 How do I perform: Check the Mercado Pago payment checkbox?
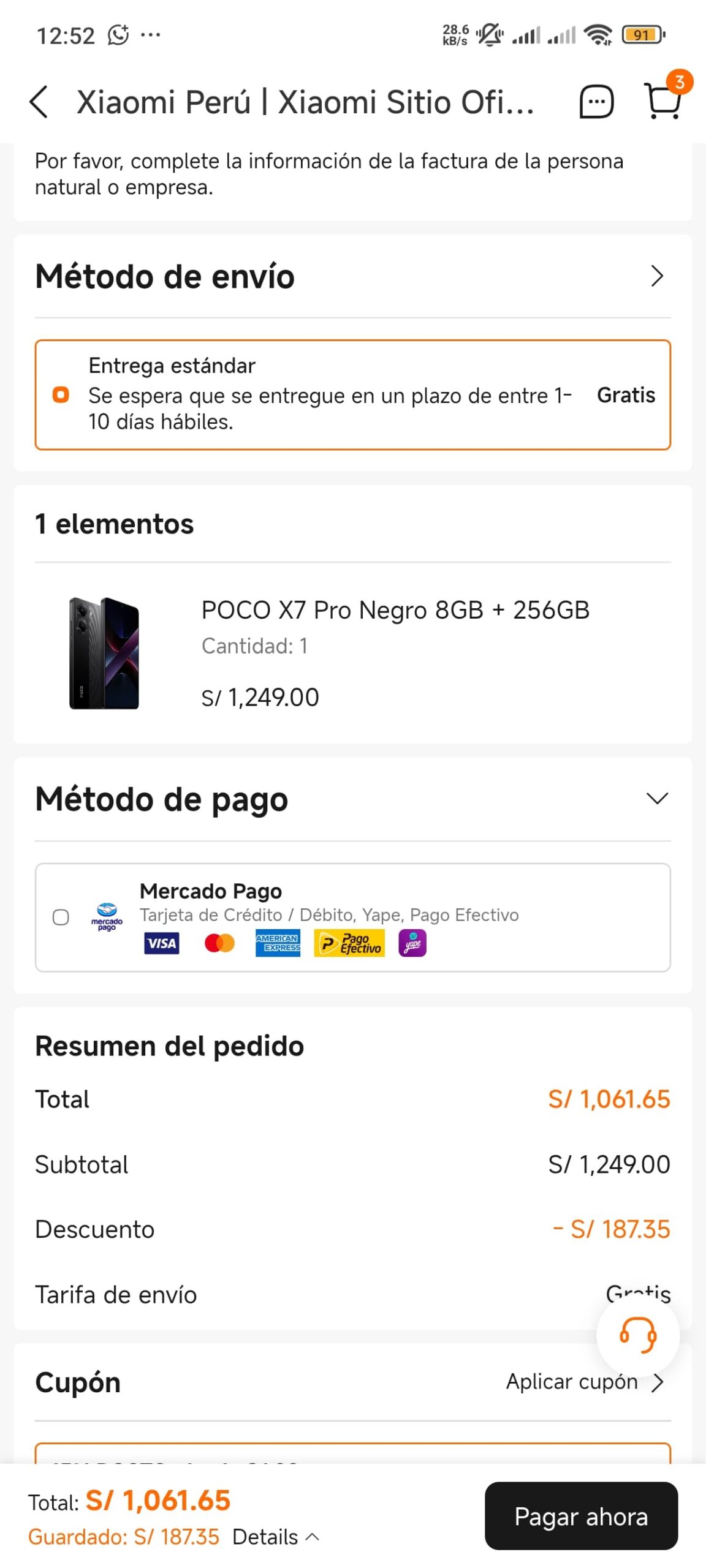click(x=61, y=917)
